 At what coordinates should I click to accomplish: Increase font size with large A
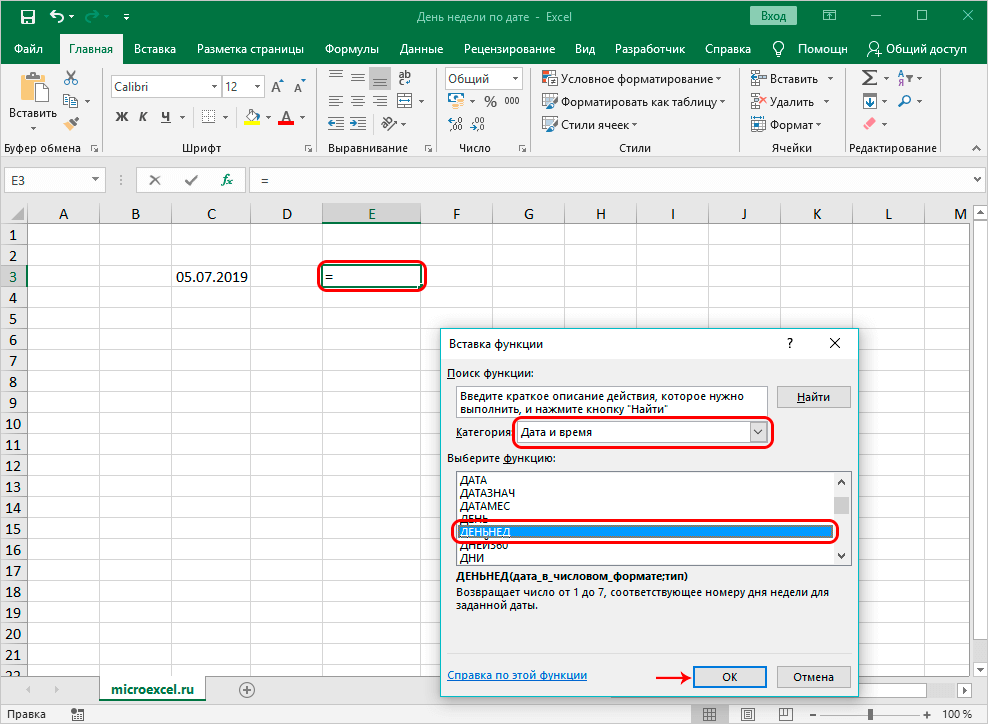coord(277,86)
